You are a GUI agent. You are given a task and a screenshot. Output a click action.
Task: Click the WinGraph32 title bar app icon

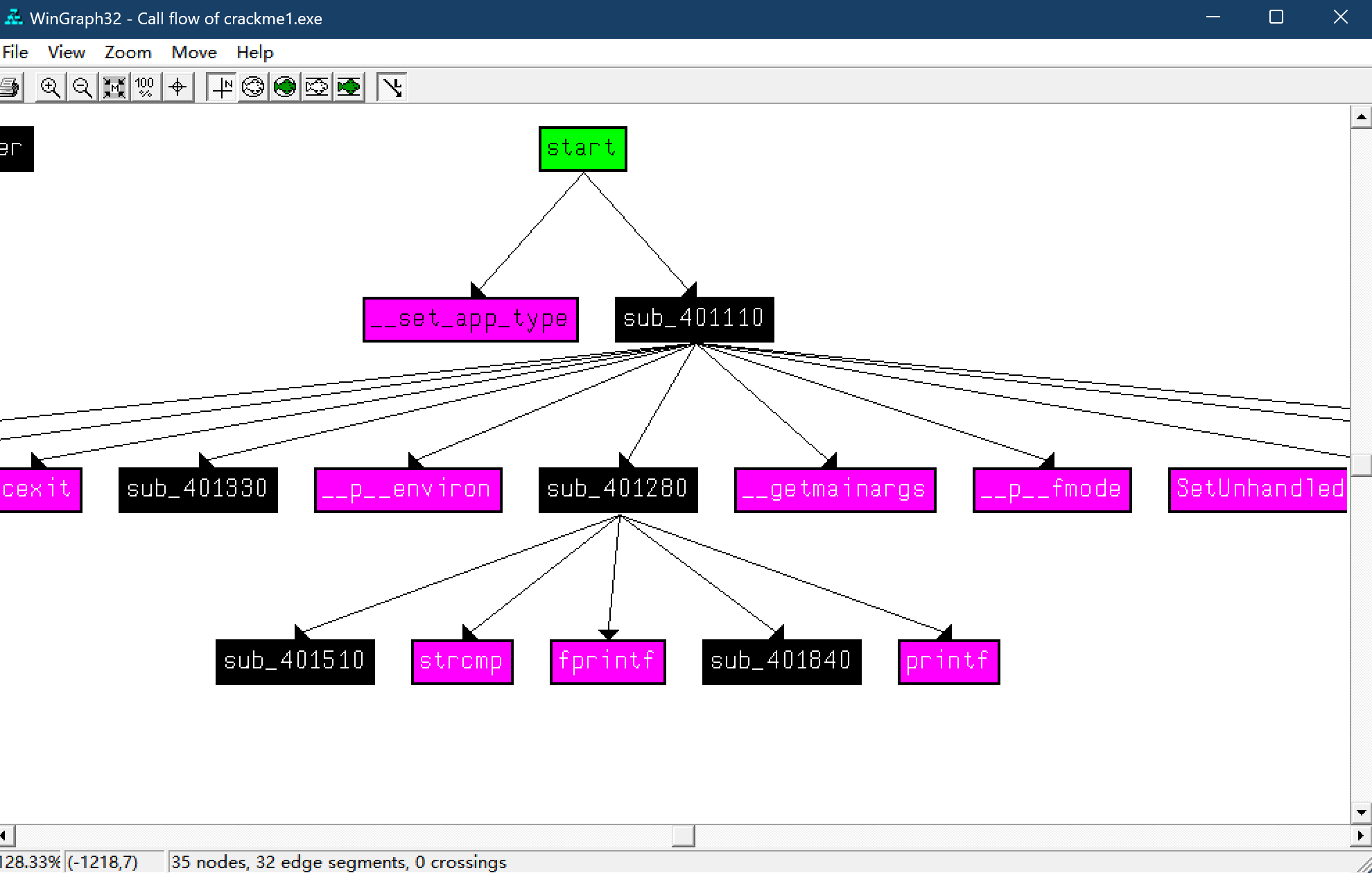14,18
